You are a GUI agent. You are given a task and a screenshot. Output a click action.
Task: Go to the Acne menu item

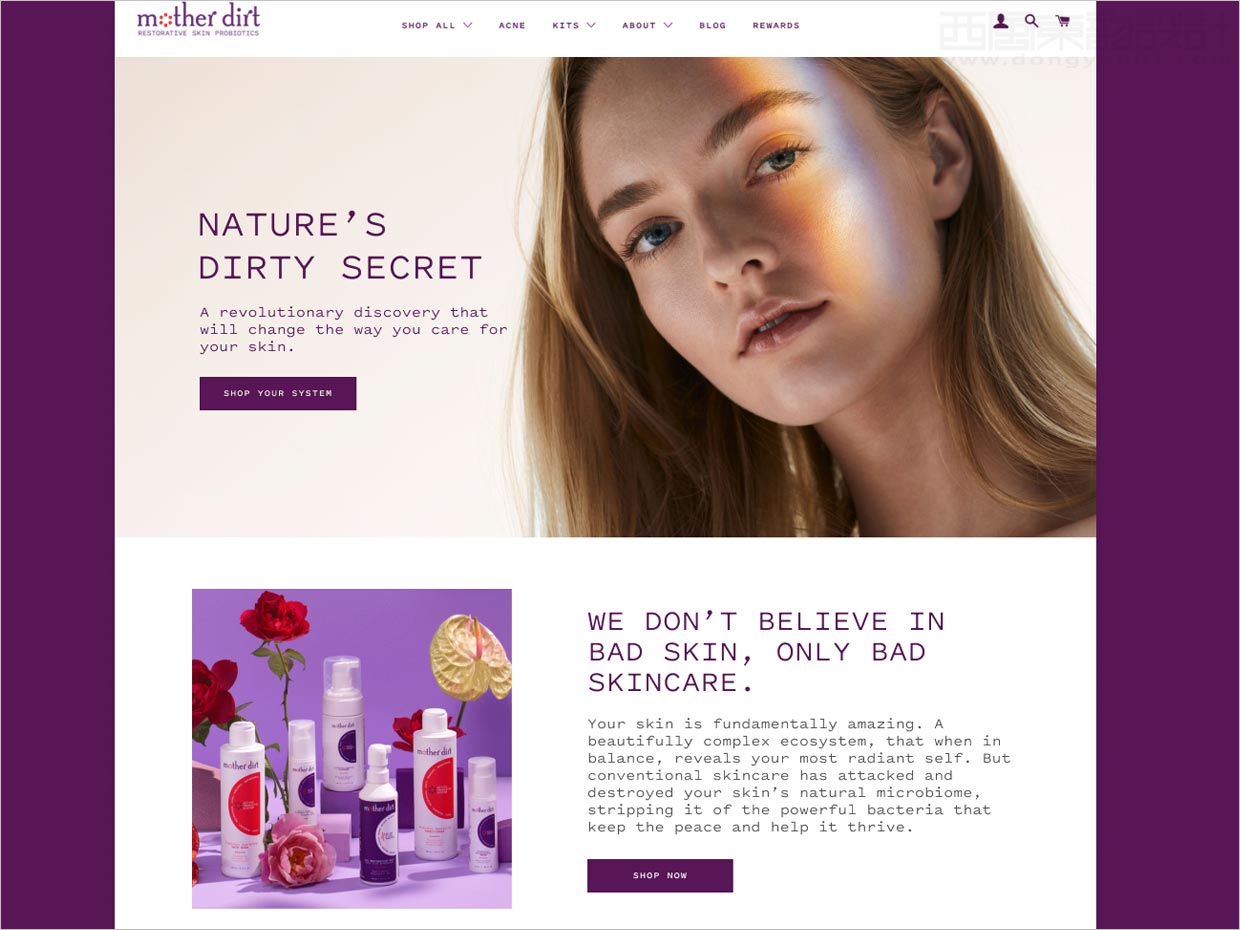512,25
